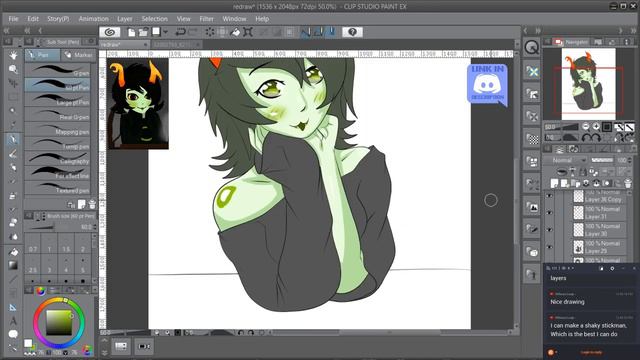
Task: Choose the G-pen sub tool
Action: 57,70
